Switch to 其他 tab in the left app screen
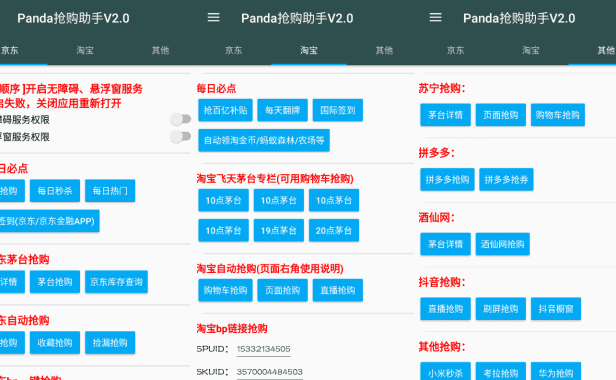The image size is (616, 380). point(160,50)
